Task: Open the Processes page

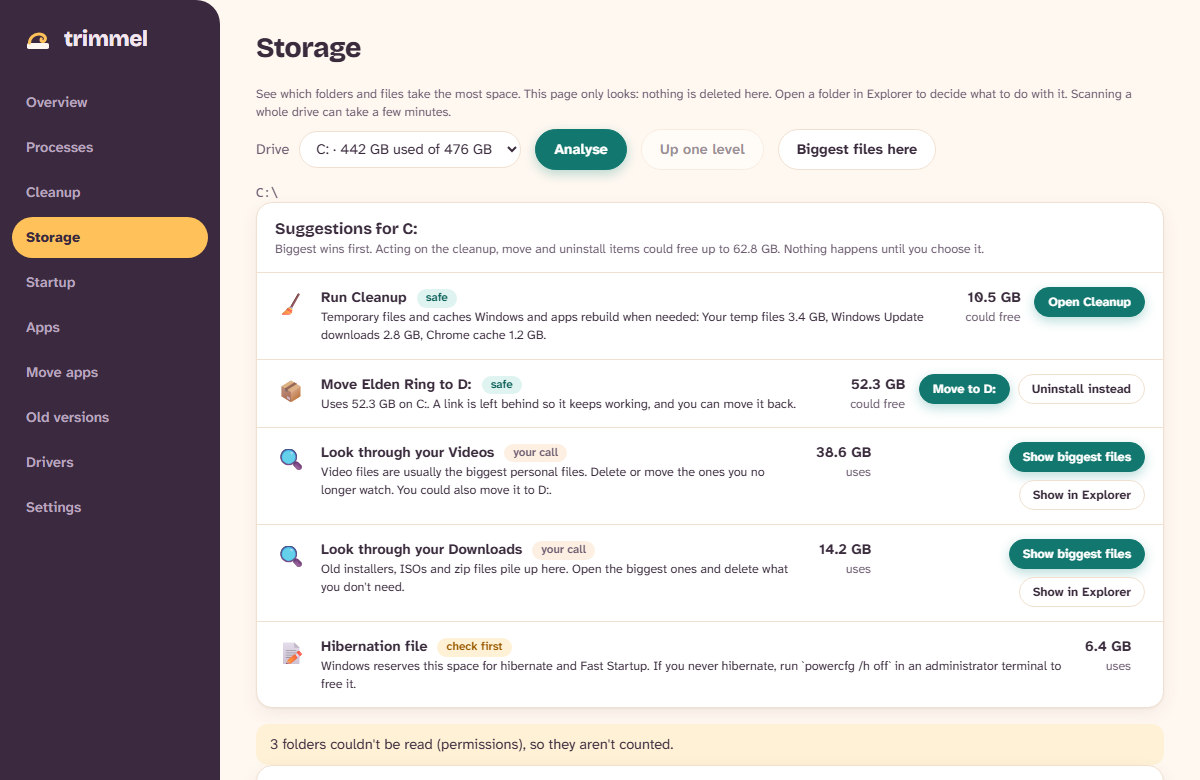Action: coord(110,147)
